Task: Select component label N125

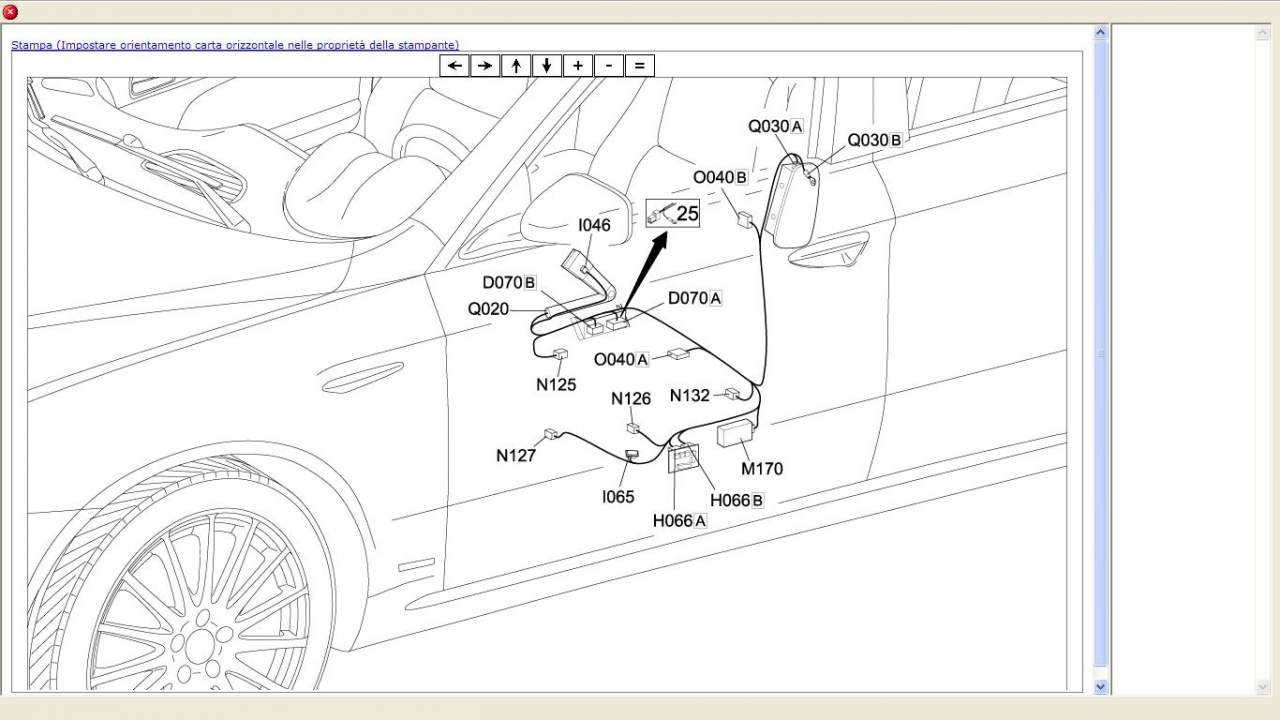Action: tap(556, 385)
